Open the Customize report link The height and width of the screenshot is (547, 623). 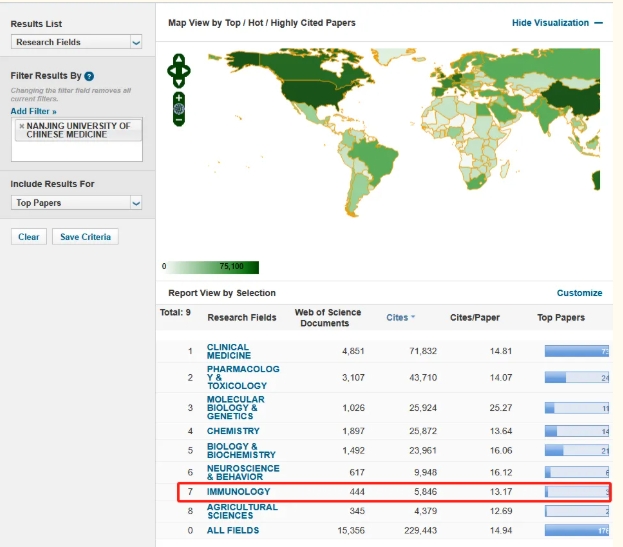(579, 293)
